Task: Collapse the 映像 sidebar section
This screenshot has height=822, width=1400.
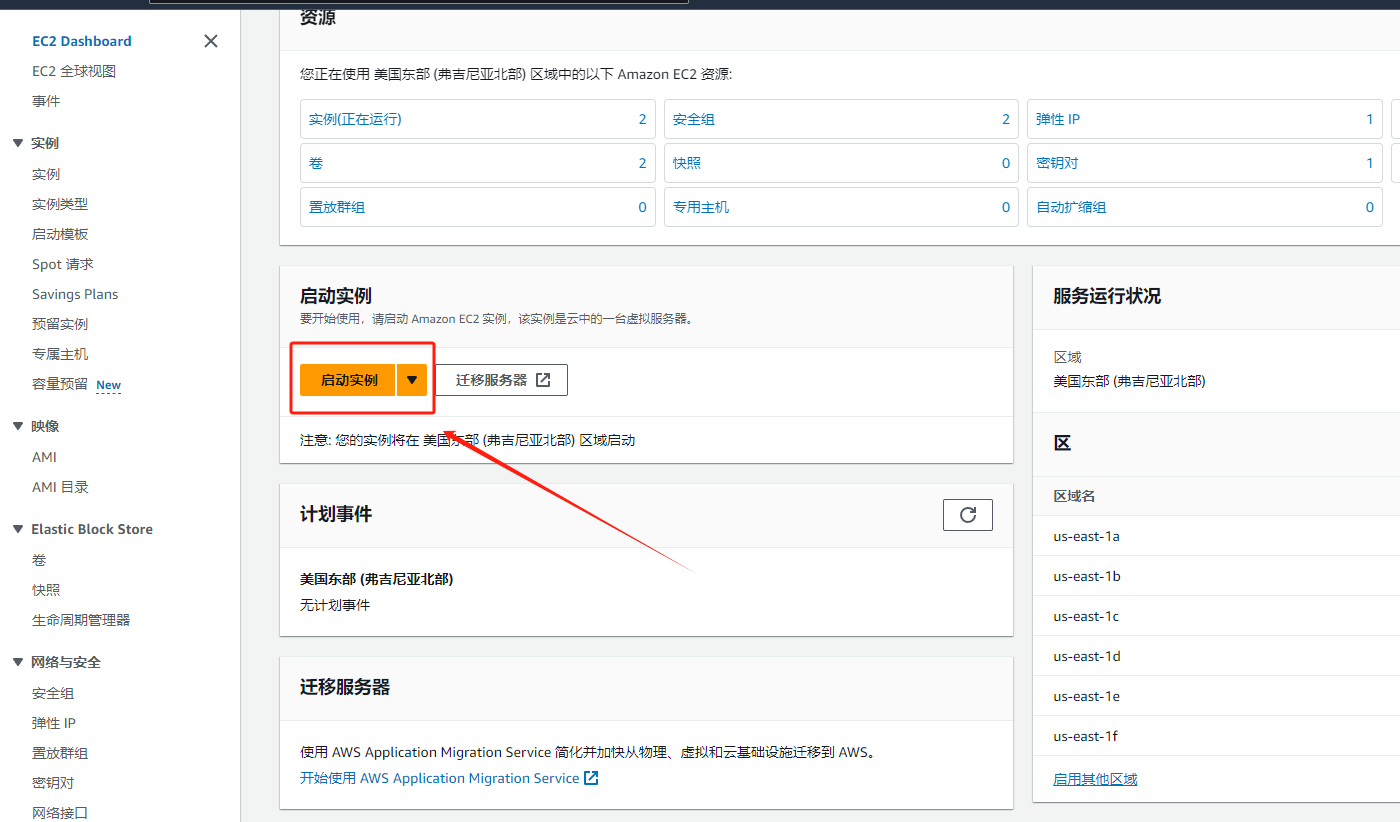Action: (x=18, y=426)
